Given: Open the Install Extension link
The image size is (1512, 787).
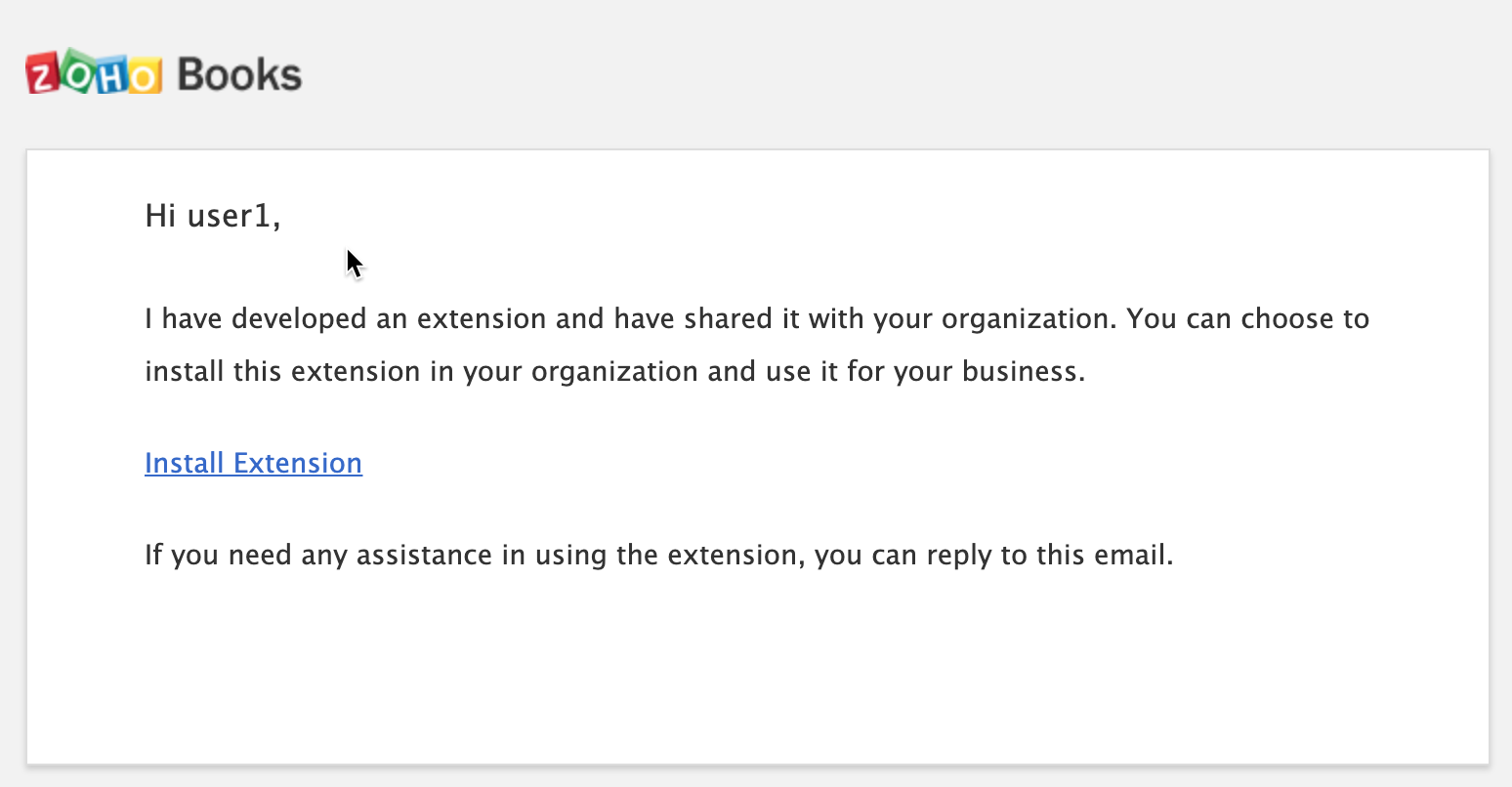Looking at the screenshot, I should (x=253, y=463).
